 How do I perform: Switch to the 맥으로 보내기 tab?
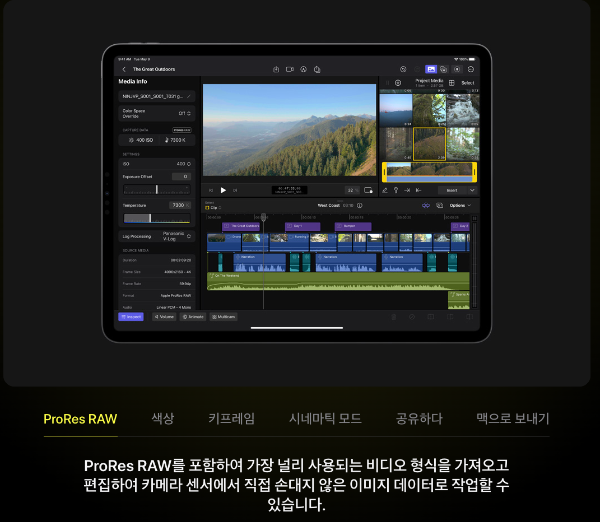point(513,418)
